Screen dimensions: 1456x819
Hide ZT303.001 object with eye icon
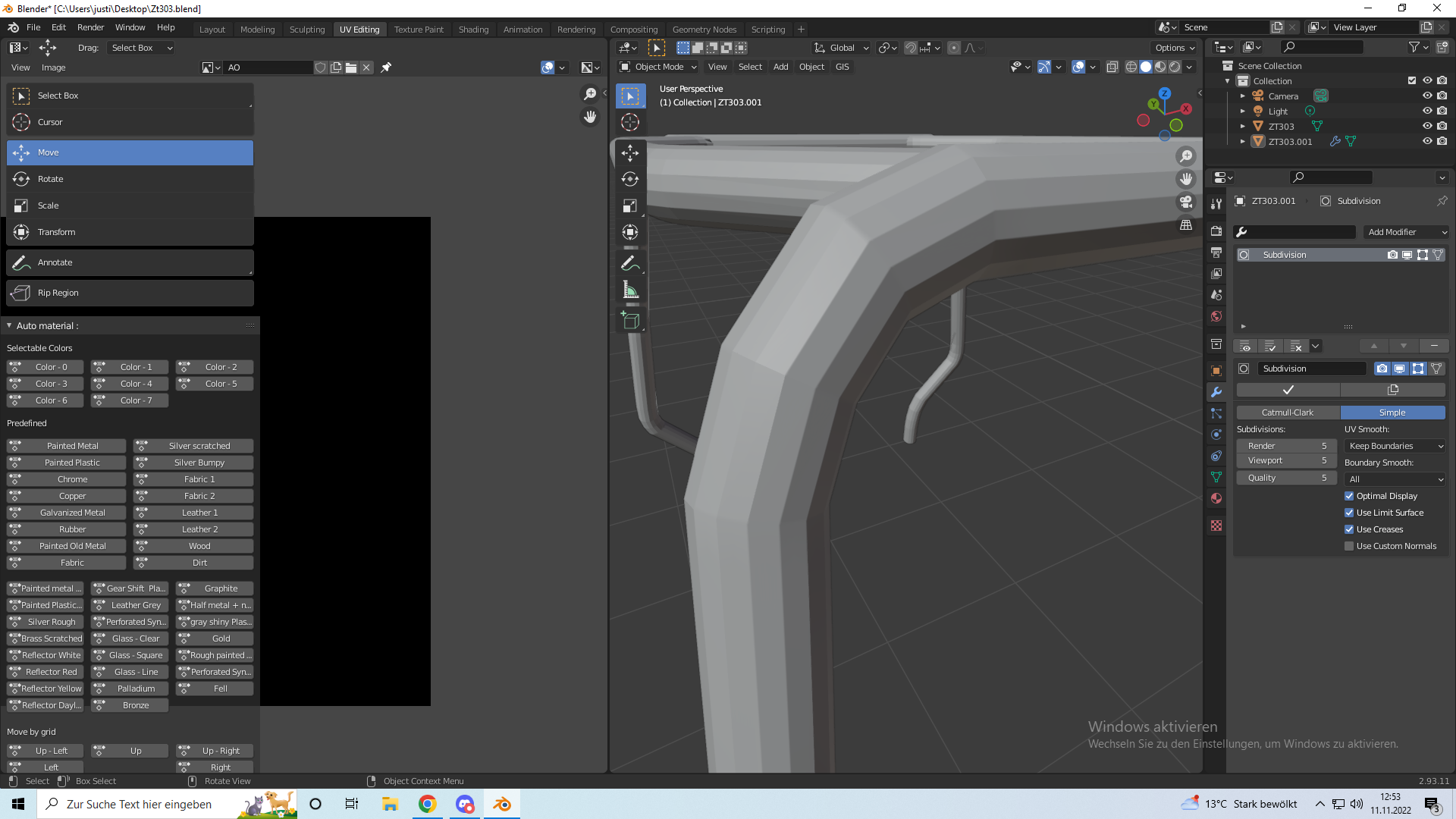(1426, 141)
